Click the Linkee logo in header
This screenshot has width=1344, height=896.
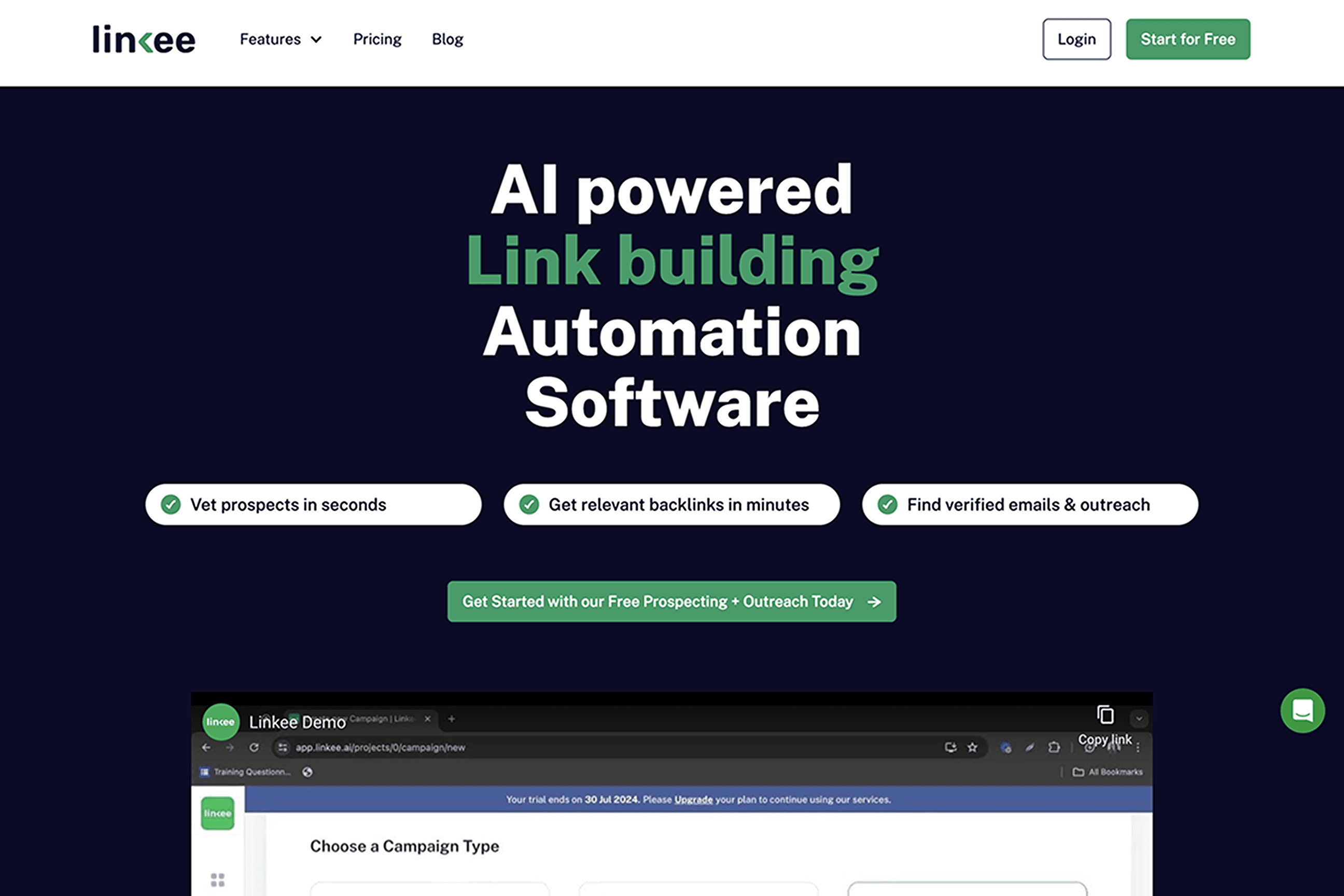coord(144,39)
